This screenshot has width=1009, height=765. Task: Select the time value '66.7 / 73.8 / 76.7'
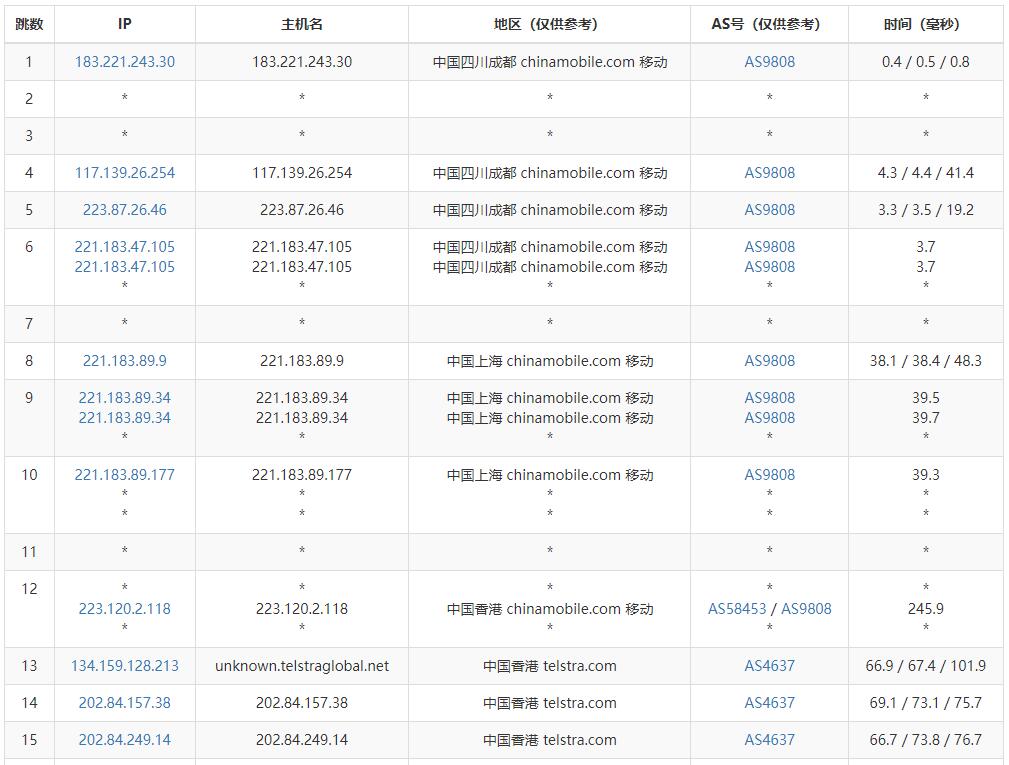coord(925,740)
